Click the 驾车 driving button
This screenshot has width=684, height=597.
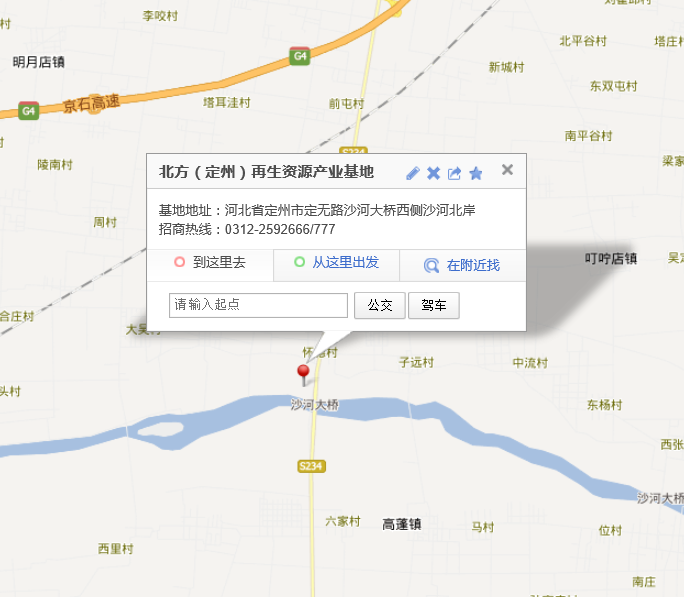434,305
